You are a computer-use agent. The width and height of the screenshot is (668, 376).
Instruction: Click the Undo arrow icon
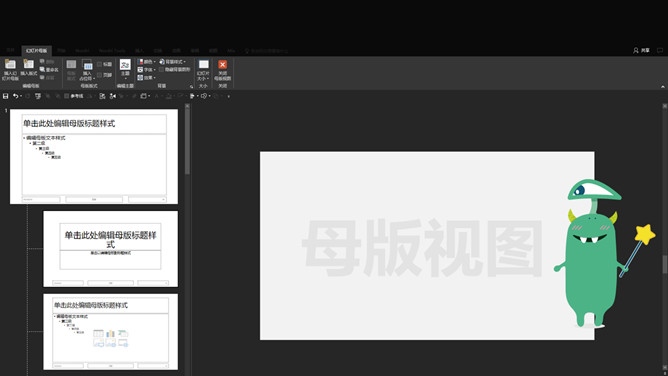16,96
